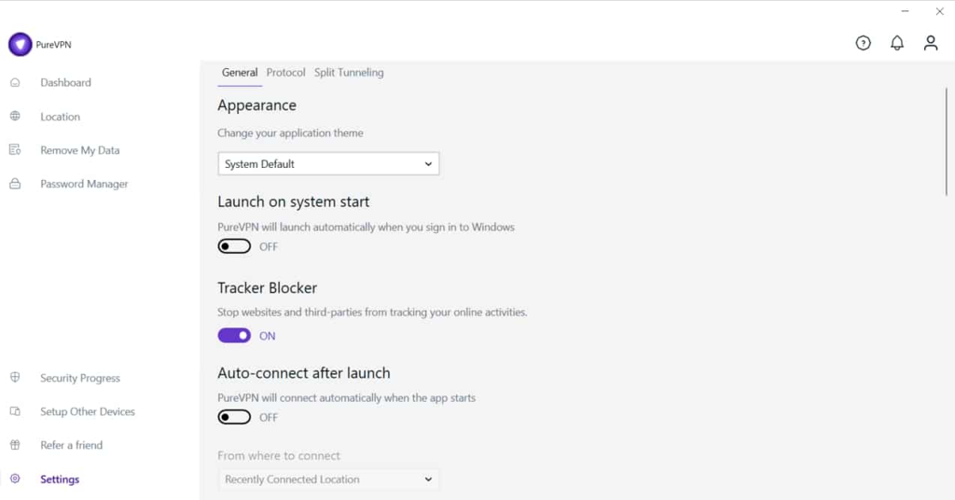This screenshot has width=955, height=500.
Task: Click the Refer a friend gift icon
Action: coord(15,445)
